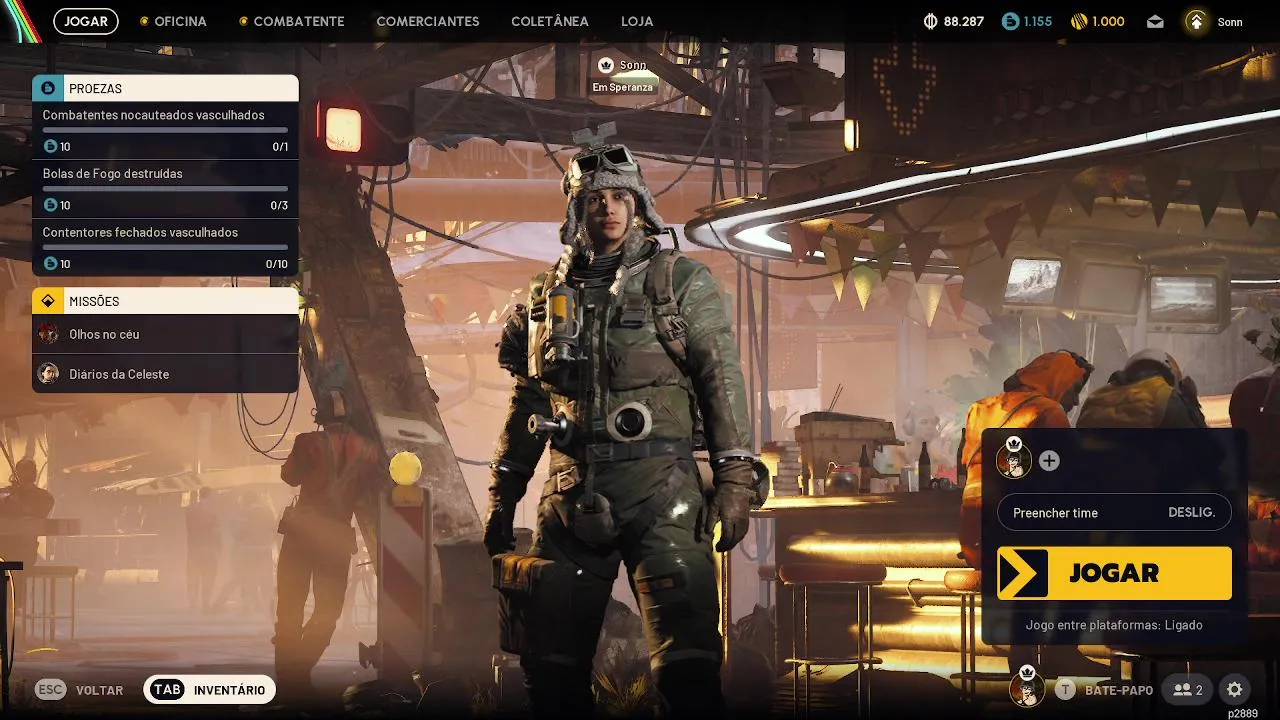Toggle 'Preencher time' fill squad option

click(1114, 513)
